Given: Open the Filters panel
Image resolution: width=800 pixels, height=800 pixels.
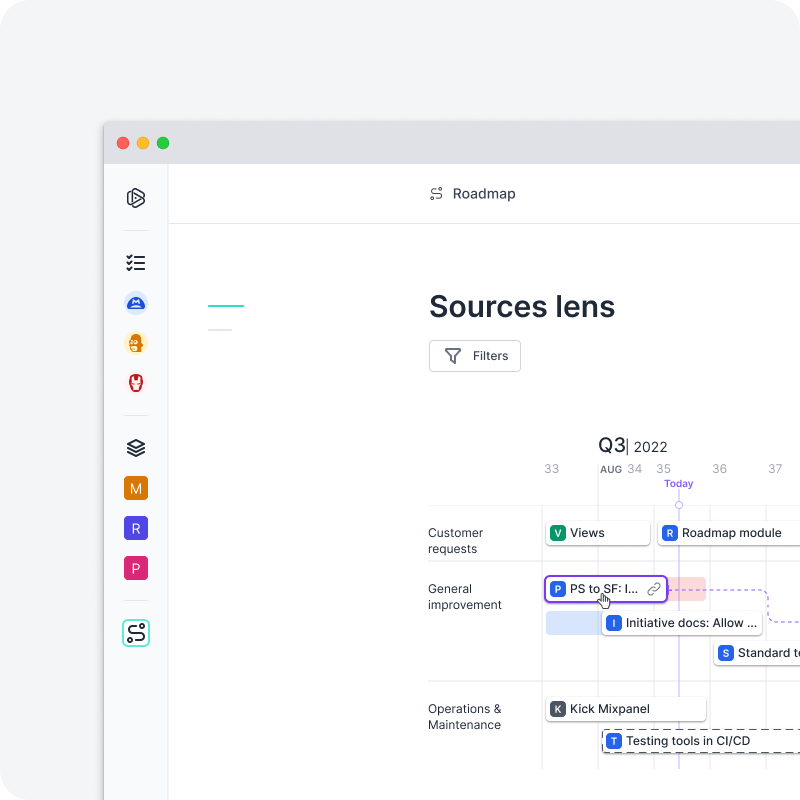Looking at the screenshot, I should (474, 355).
